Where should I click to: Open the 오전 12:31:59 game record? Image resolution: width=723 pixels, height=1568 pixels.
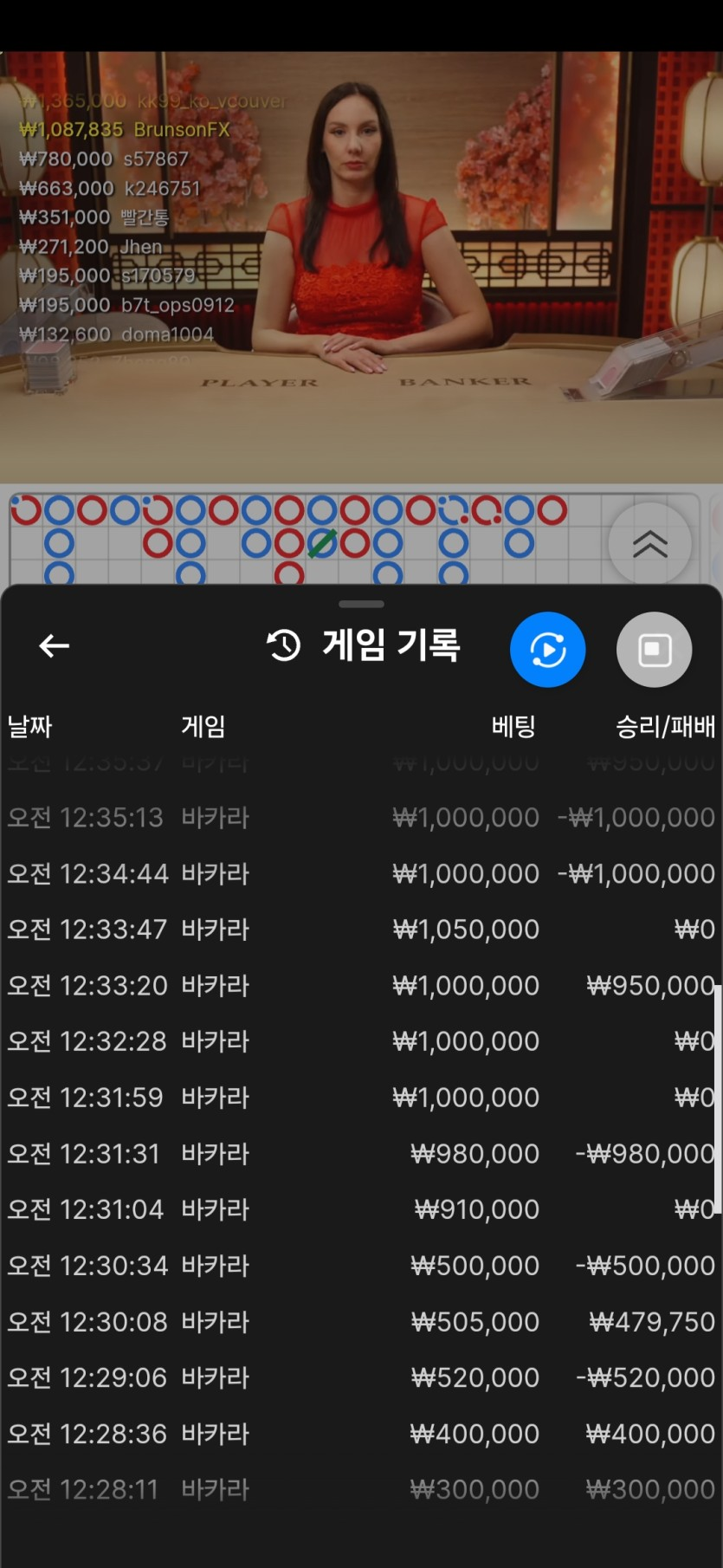coord(361,1098)
